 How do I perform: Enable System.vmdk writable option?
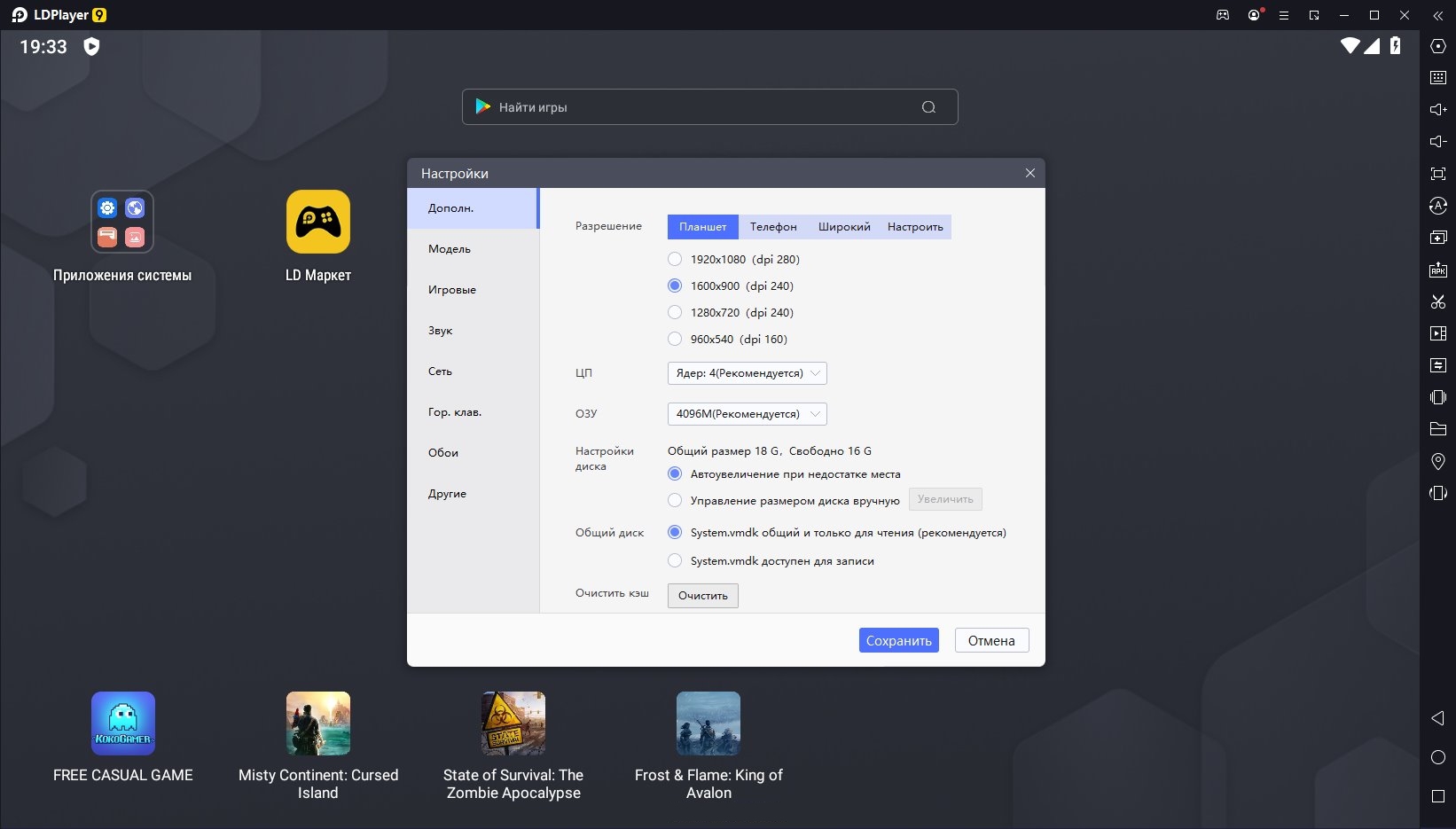675,561
